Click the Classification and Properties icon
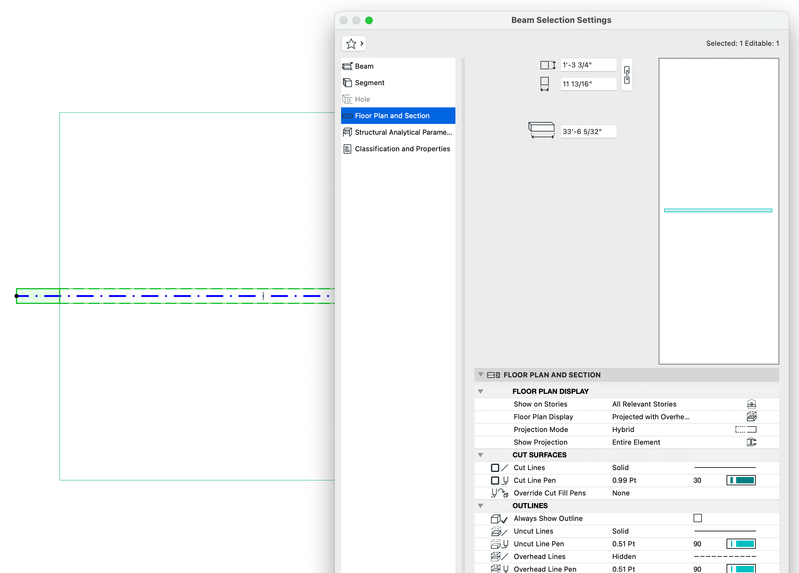Image resolution: width=799 pixels, height=573 pixels. 347,149
